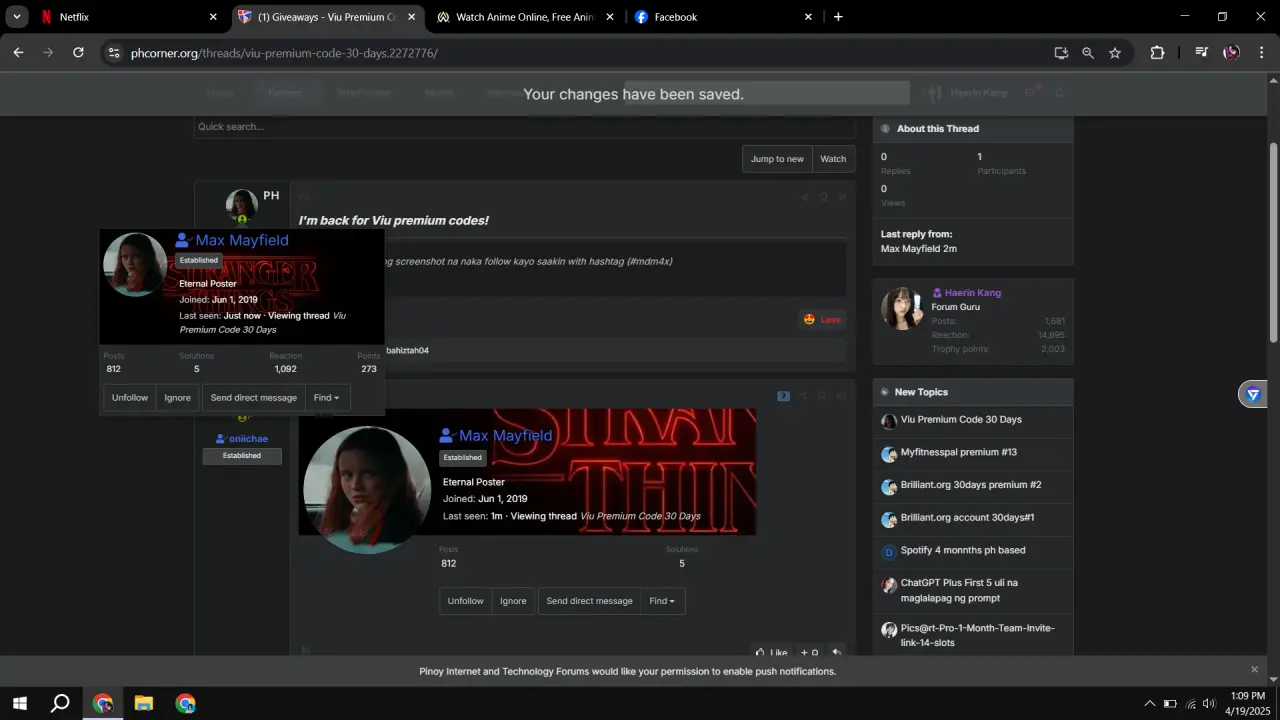This screenshot has height=720, width=1280.
Task: Open the taskbar Wi-Fi network icon
Action: coord(1190,704)
